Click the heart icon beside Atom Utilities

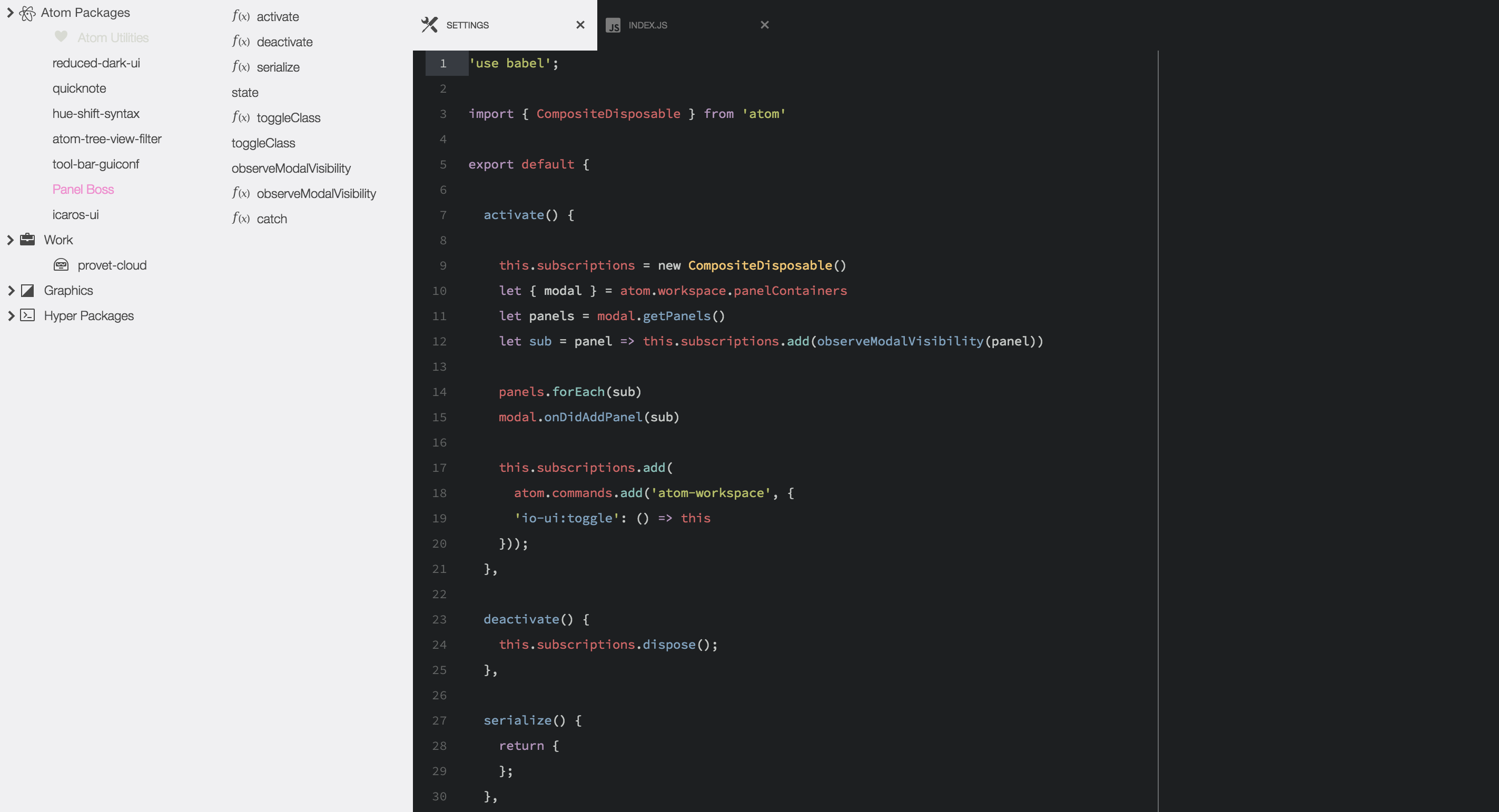coord(61,37)
